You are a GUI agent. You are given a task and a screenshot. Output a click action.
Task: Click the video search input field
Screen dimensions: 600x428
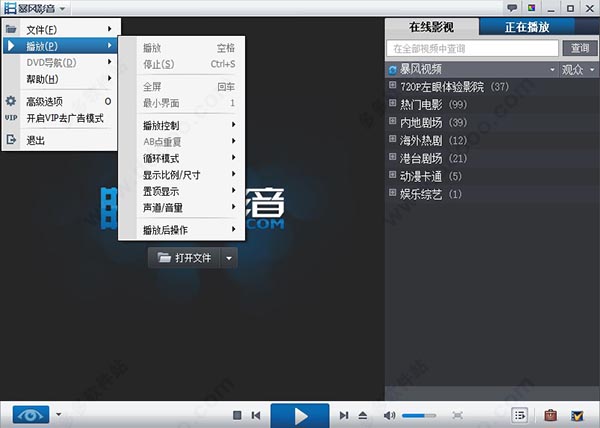click(x=472, y=49)
